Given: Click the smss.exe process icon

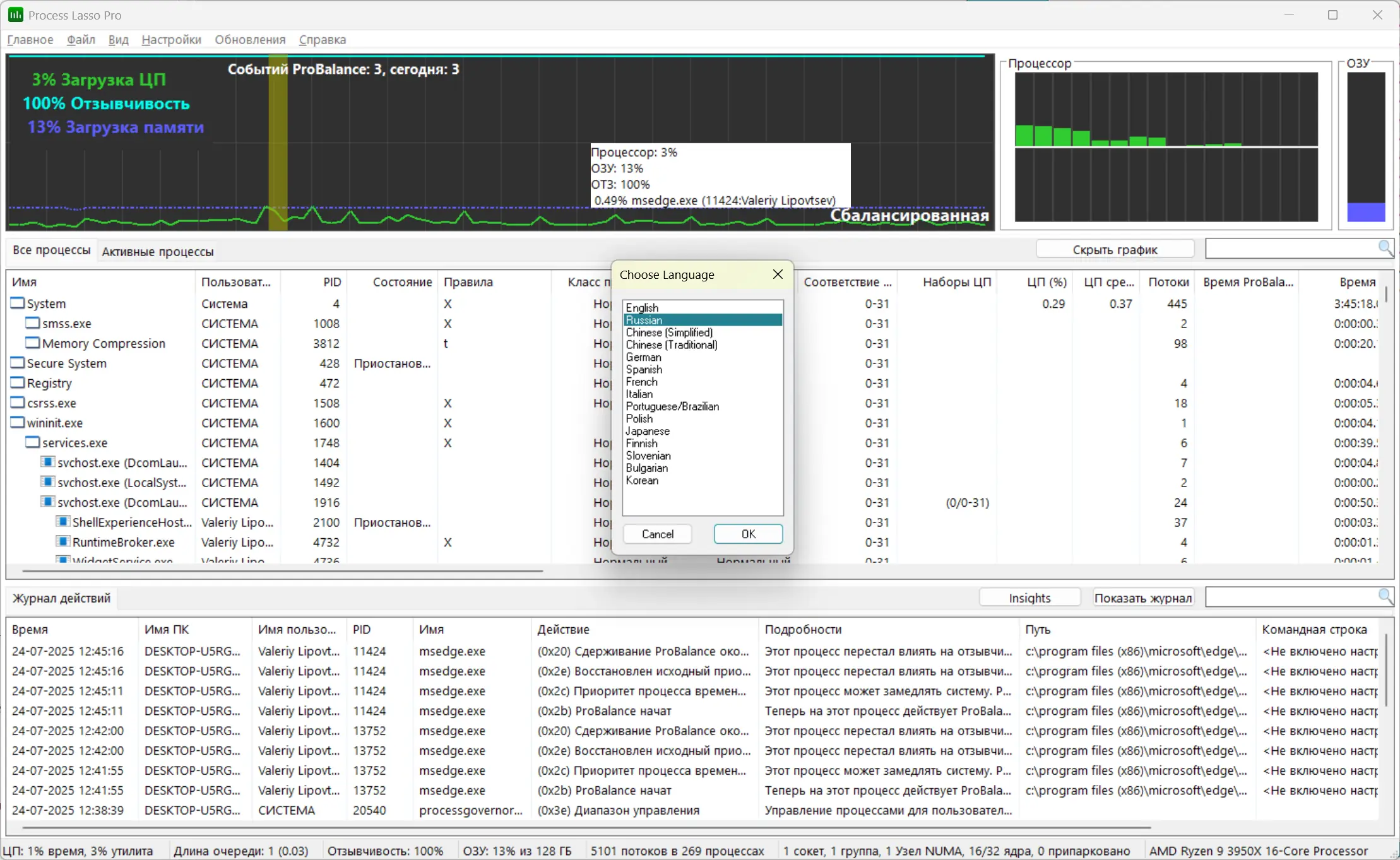Looking at the screenshot, I should tap(33, 323).
